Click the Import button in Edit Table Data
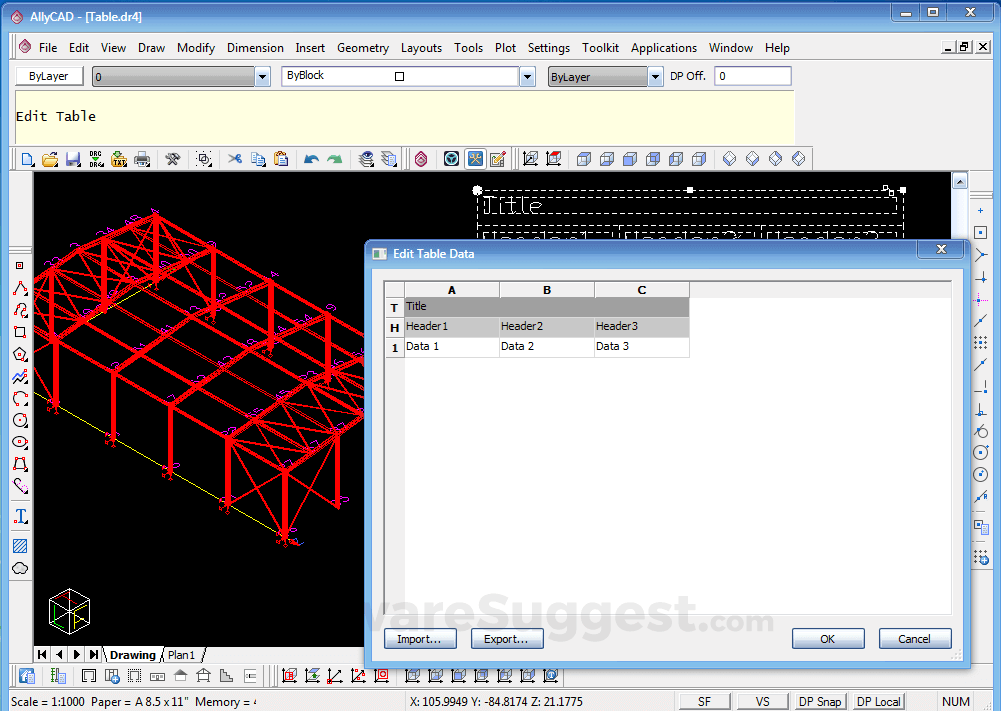This screenshot has width=1001, height=711. tap(420, 638)
